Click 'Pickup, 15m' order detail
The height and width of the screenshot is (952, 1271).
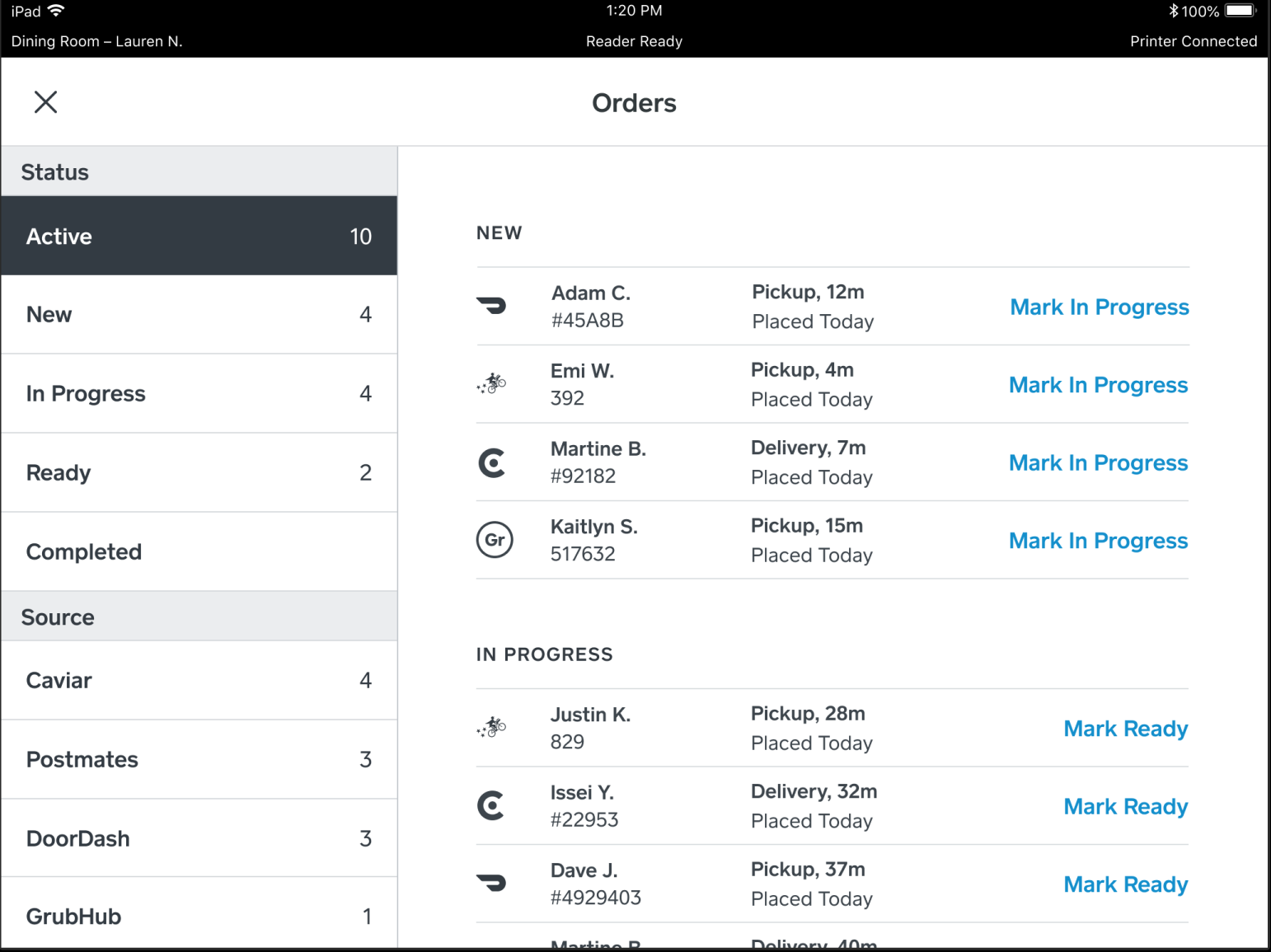807,526
